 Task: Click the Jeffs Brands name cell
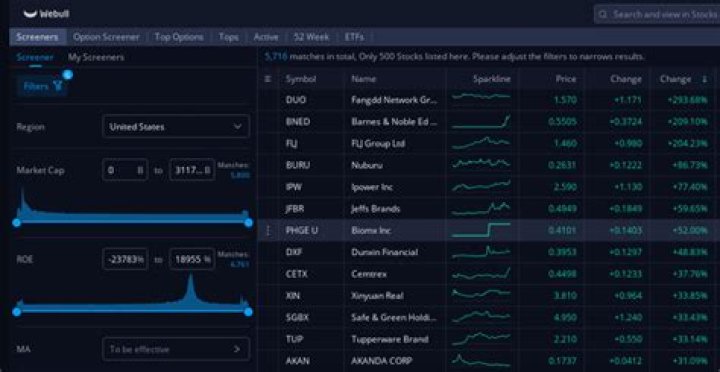coord(376,209)
